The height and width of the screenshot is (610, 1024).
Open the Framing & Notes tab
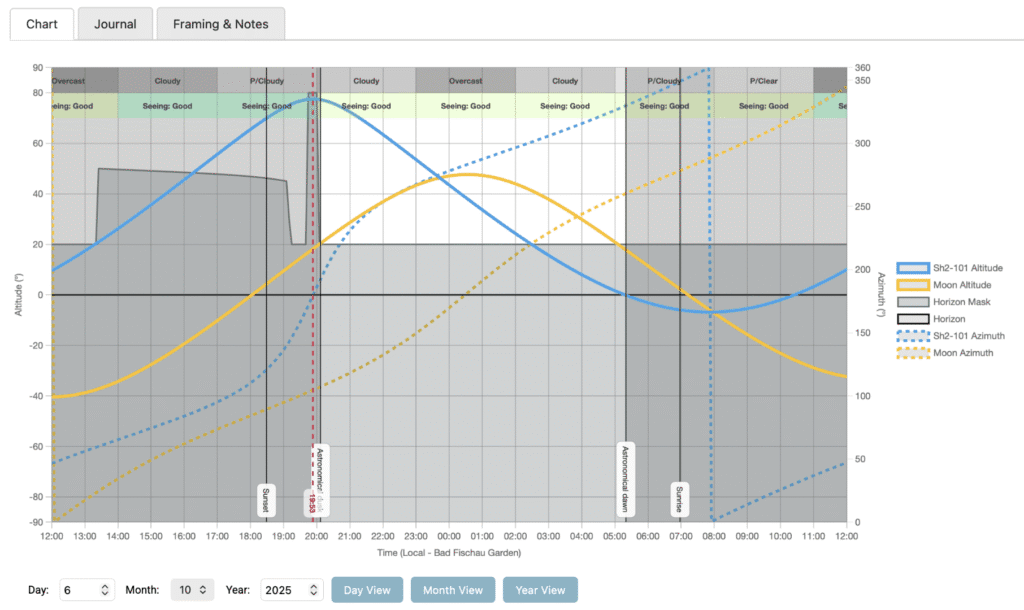pyautogui.click(x=220, y=24)
